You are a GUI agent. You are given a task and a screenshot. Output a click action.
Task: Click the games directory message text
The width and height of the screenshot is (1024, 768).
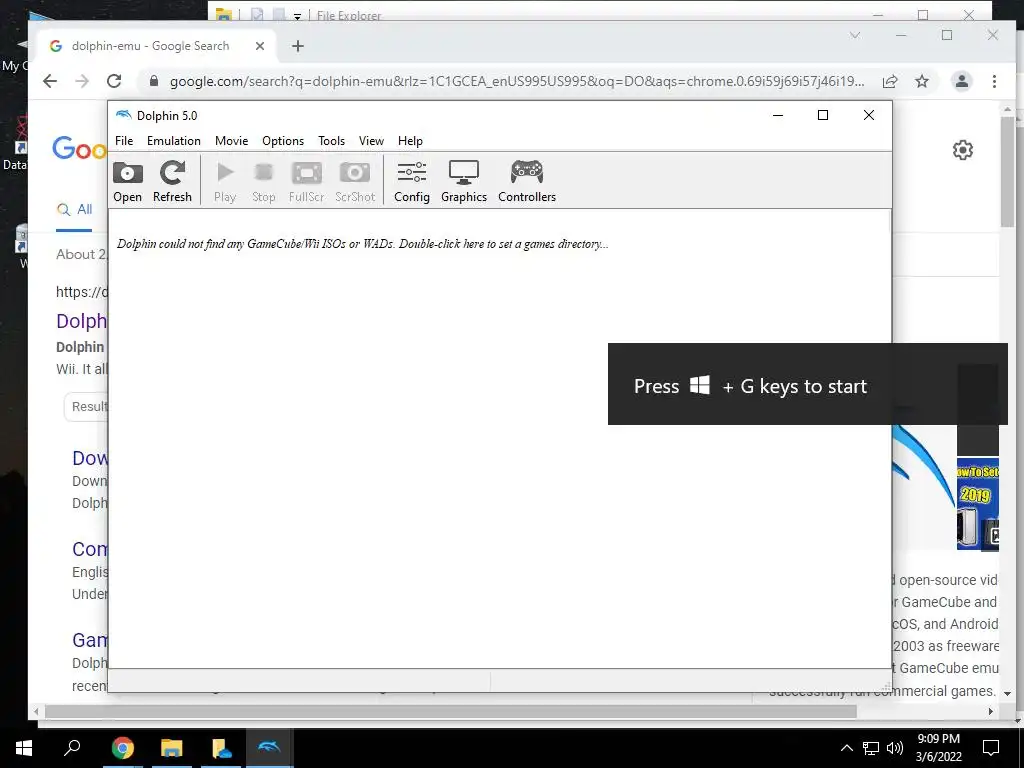coord(362,244)
